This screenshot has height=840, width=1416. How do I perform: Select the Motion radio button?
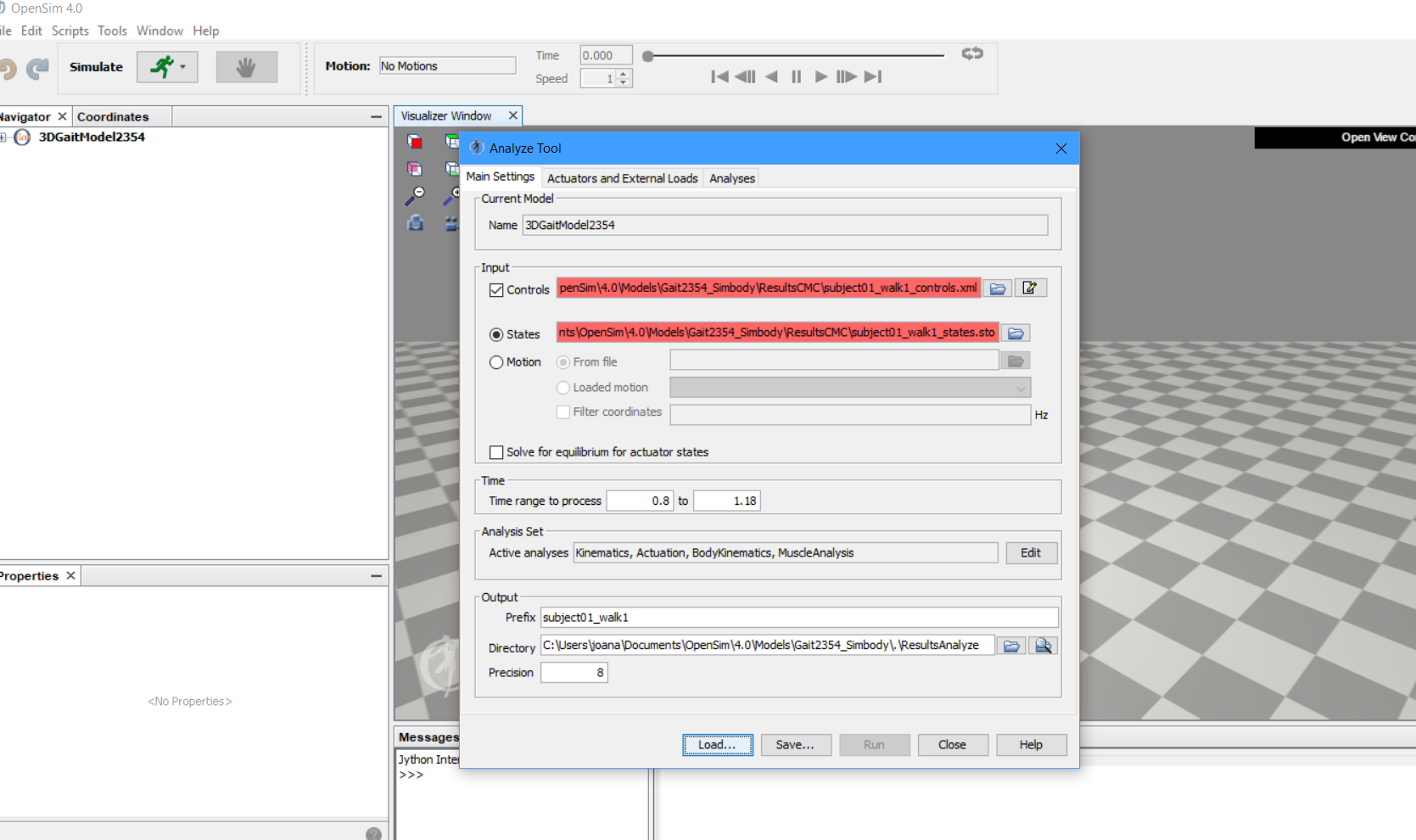(496, 362)
